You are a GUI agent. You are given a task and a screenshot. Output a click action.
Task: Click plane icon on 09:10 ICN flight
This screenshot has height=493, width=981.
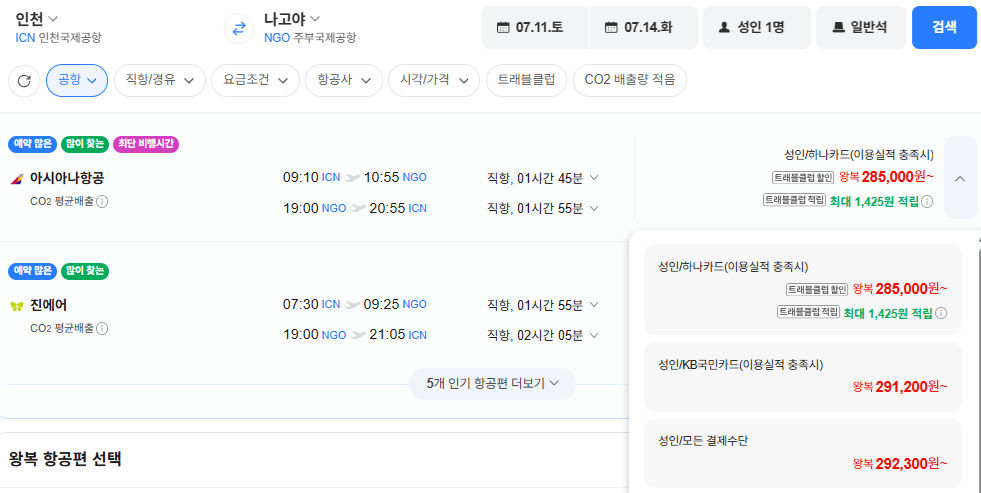352,178
